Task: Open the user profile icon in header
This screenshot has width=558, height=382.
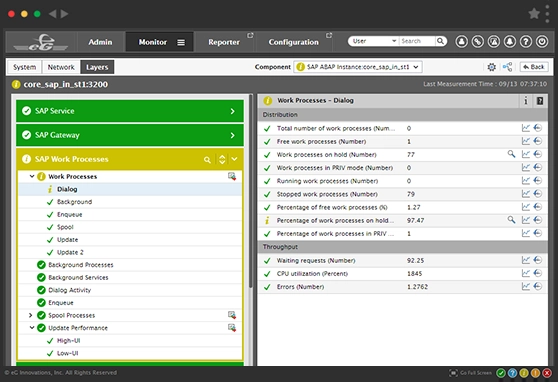Action: [462, 42]
